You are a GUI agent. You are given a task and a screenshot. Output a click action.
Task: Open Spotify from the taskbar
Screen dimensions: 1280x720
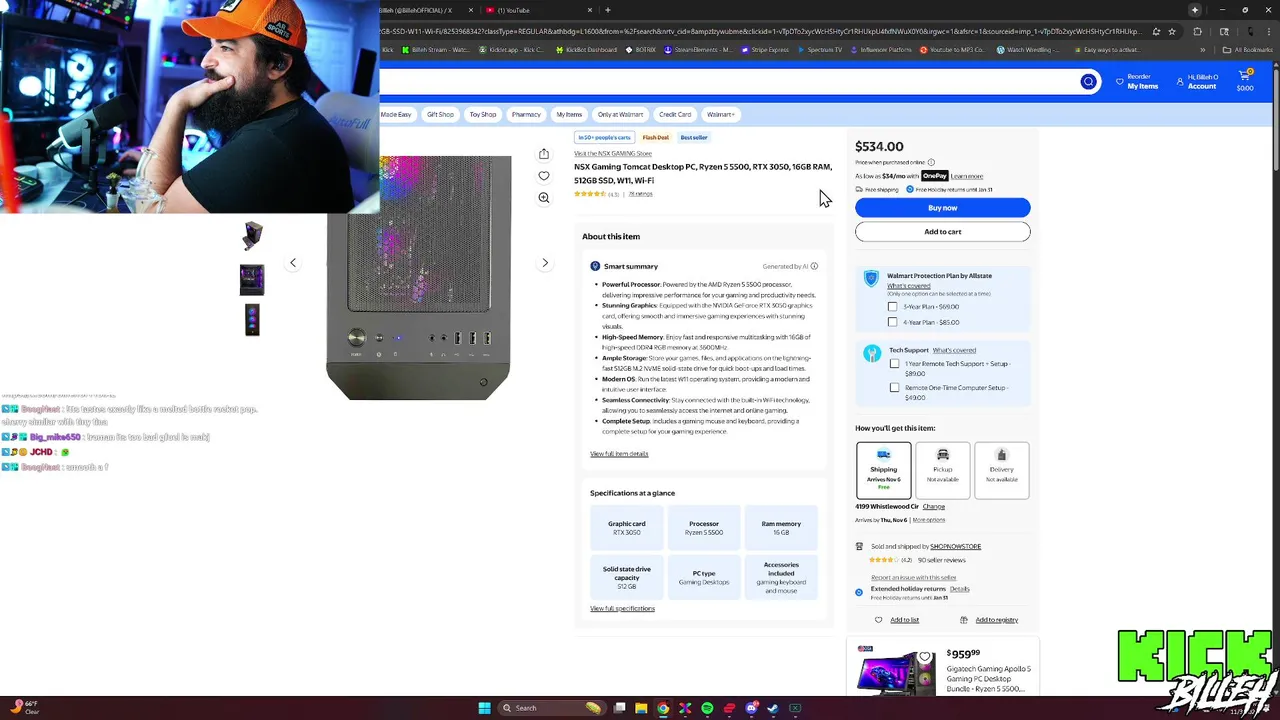pos(707,708)
